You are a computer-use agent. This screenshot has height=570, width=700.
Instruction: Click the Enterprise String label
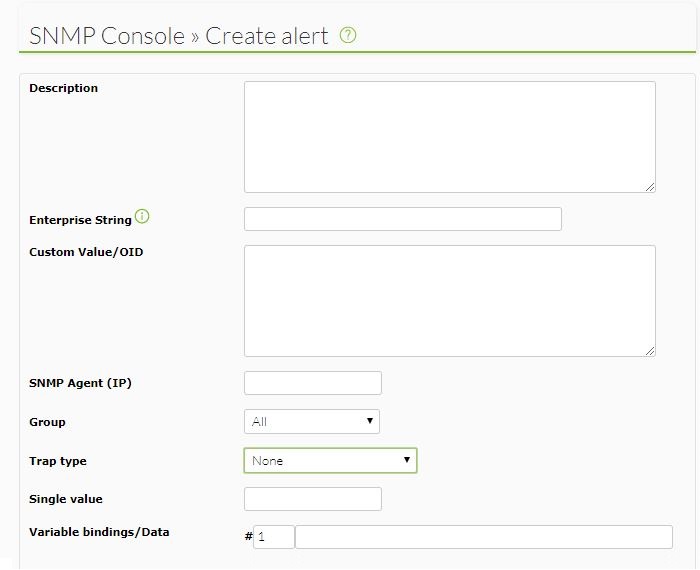(x=80, y=220)
